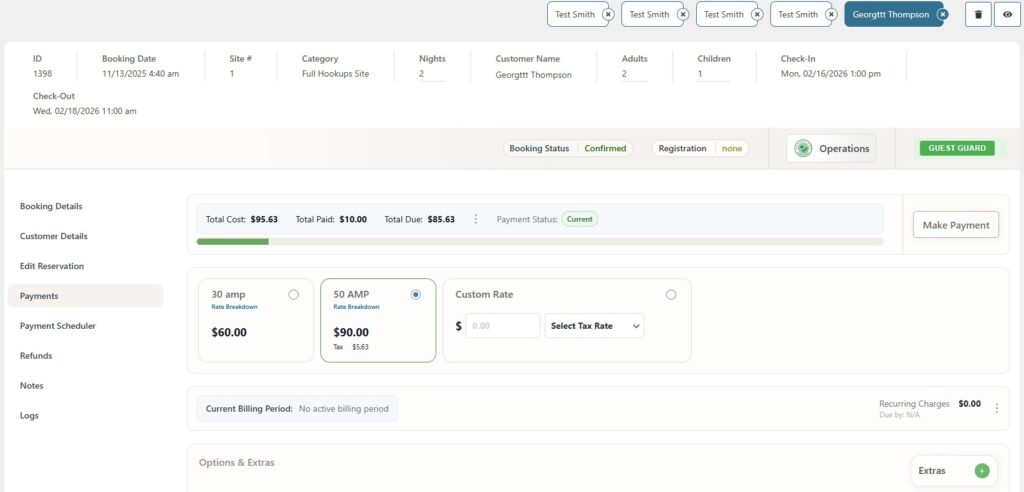Image resolution: width=1024 pixels, height=492 pixels.
Task: Open the Registration none selector
Action: (732, 149)
